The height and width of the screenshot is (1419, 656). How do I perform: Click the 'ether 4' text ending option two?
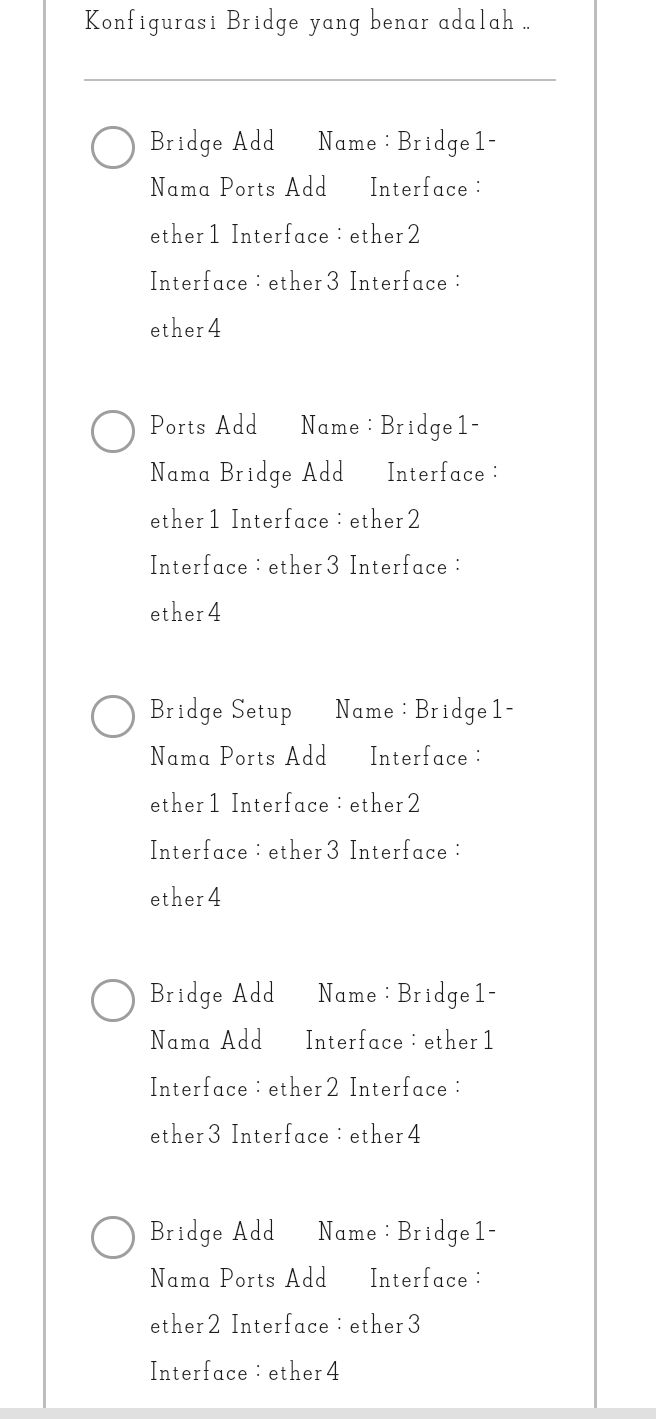coord(186,613)
